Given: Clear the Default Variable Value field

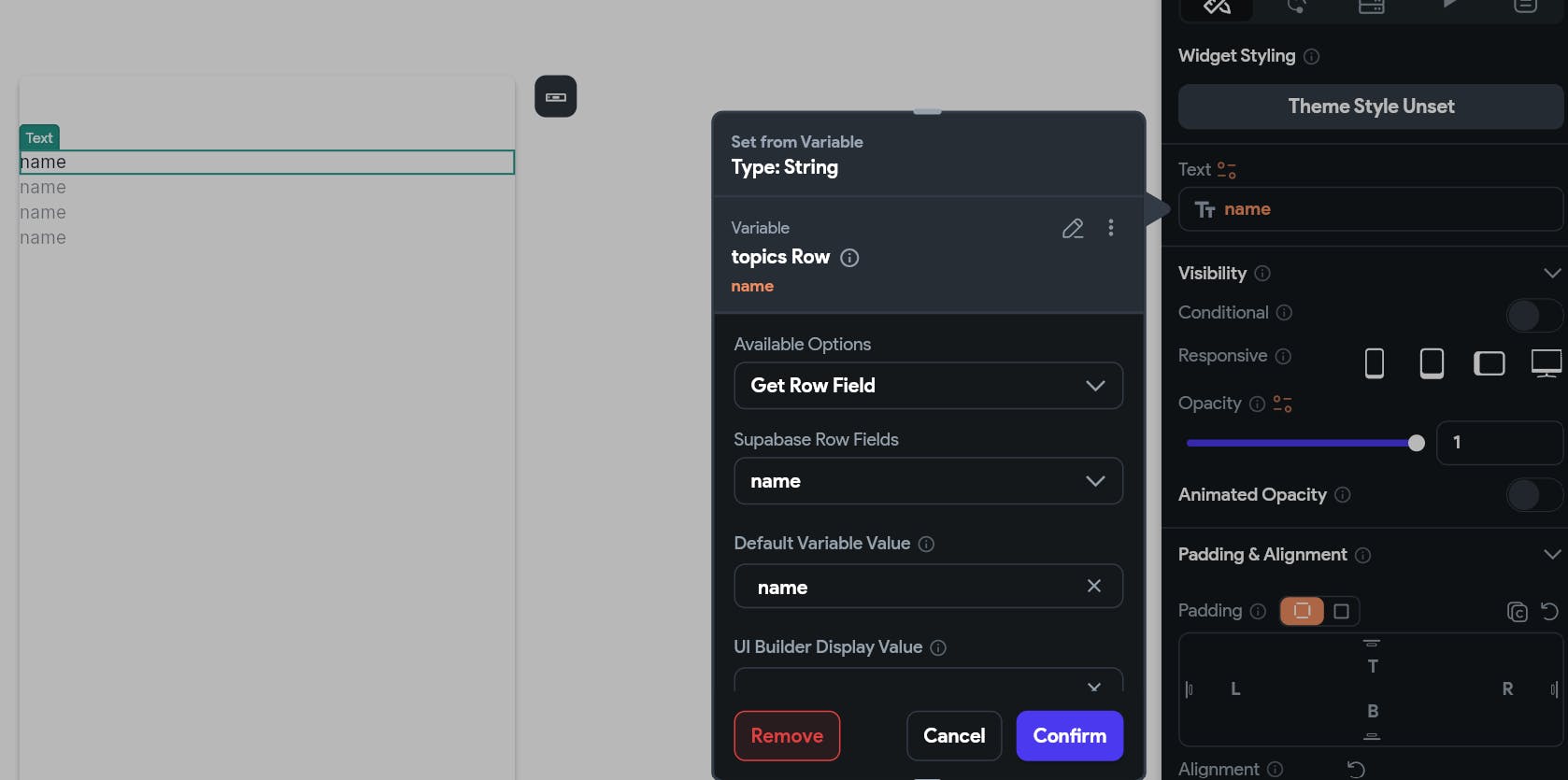Looking at the screenshot, I should 1094,586.
